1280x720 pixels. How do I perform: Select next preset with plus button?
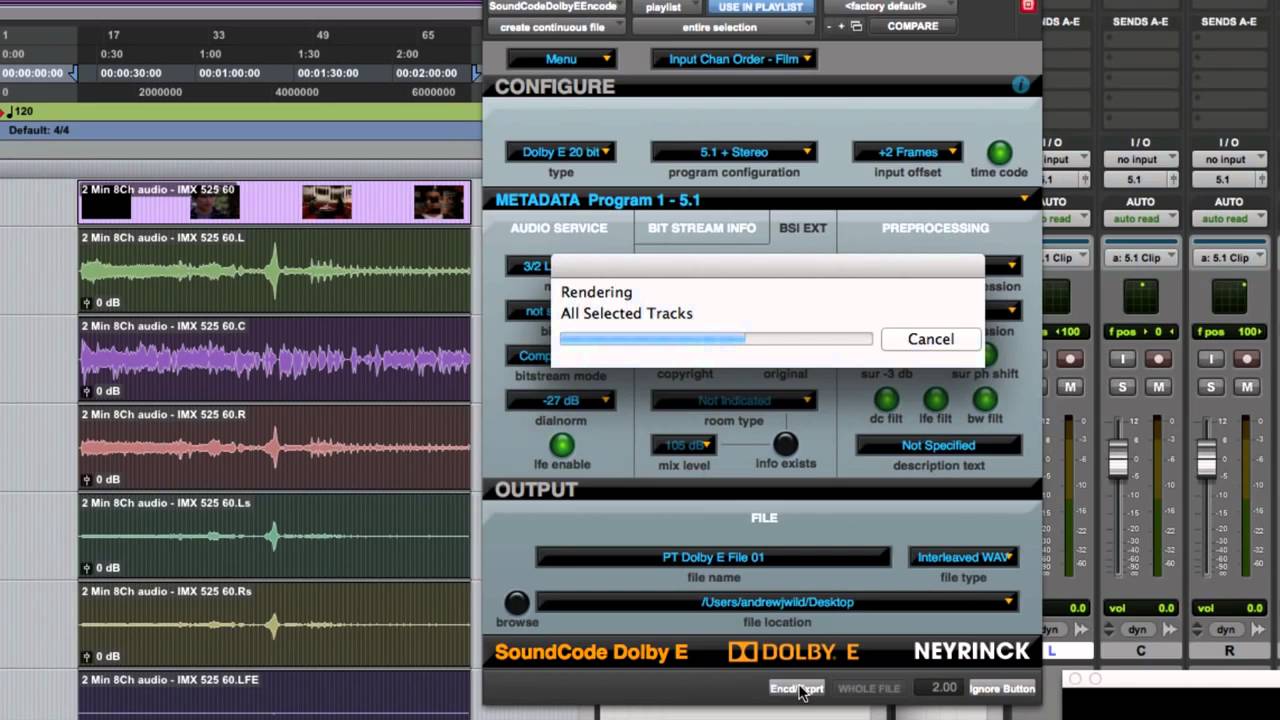(x=842, y=26)
